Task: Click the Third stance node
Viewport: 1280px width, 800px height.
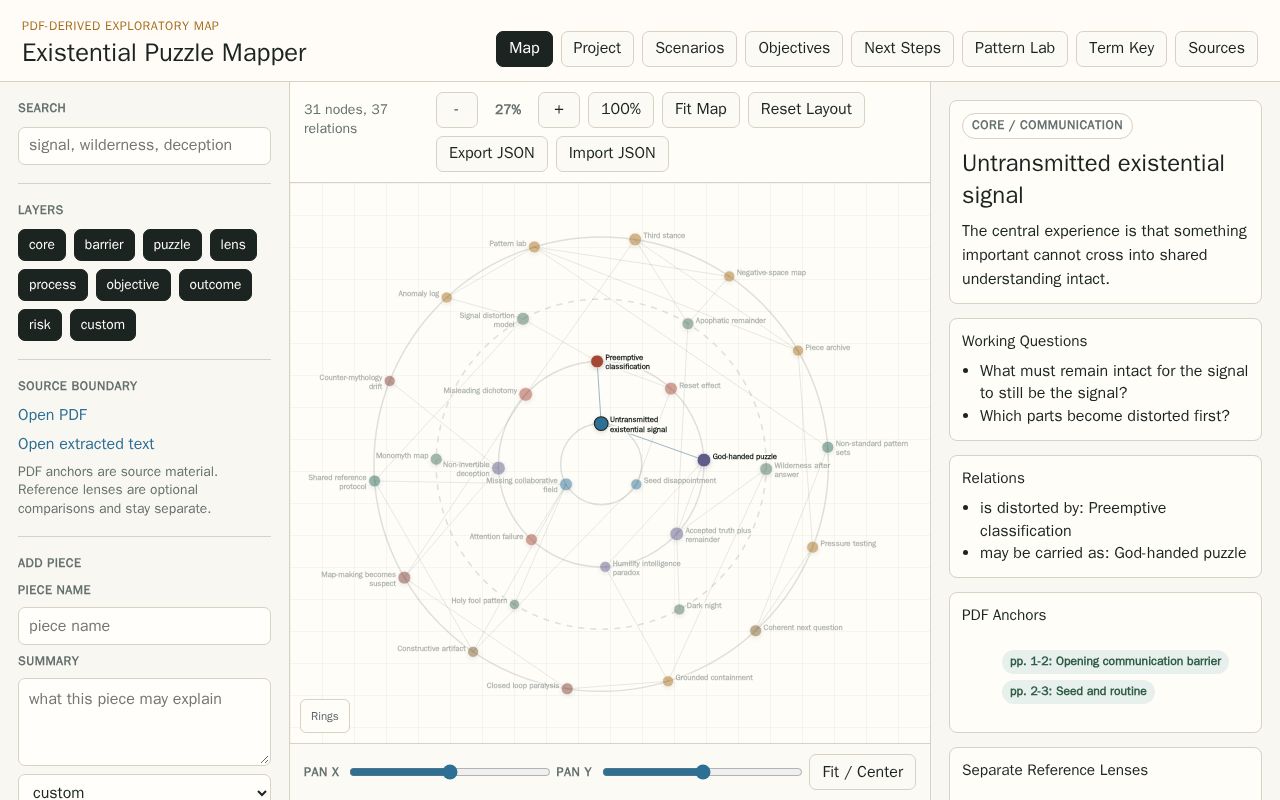Action: [x=635, y=239]
